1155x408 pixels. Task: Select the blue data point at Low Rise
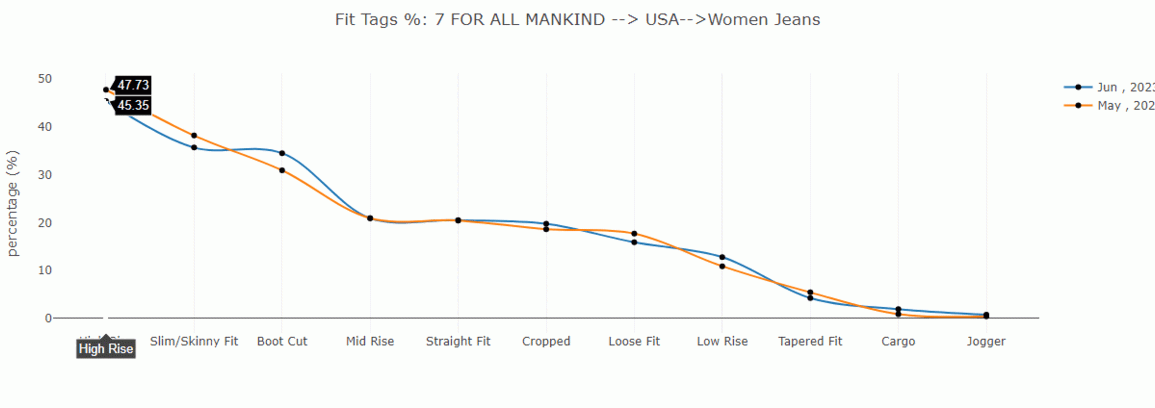tap(722, 257)
